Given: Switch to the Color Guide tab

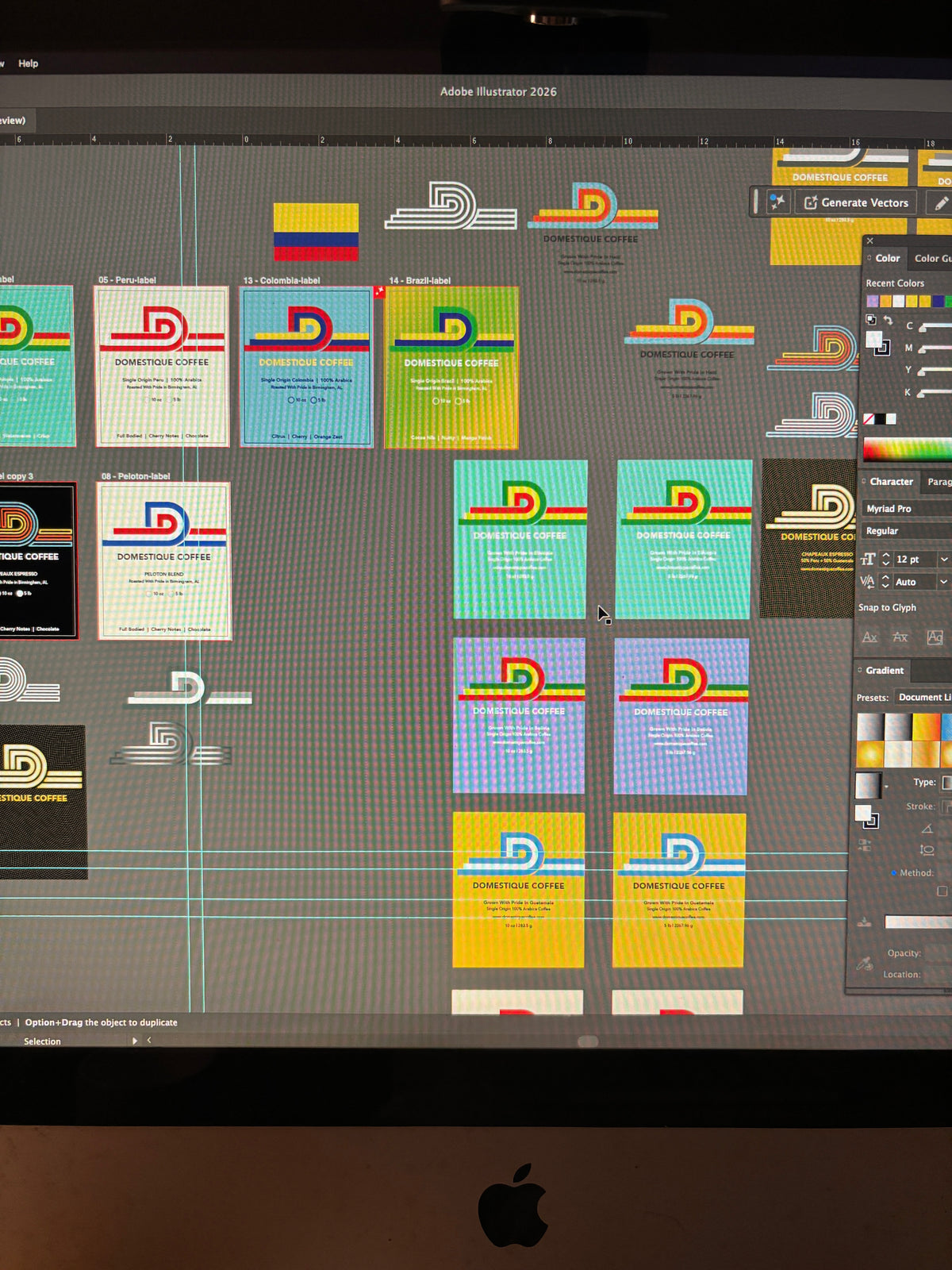Looking at the screenshot, I should [932, 258].
